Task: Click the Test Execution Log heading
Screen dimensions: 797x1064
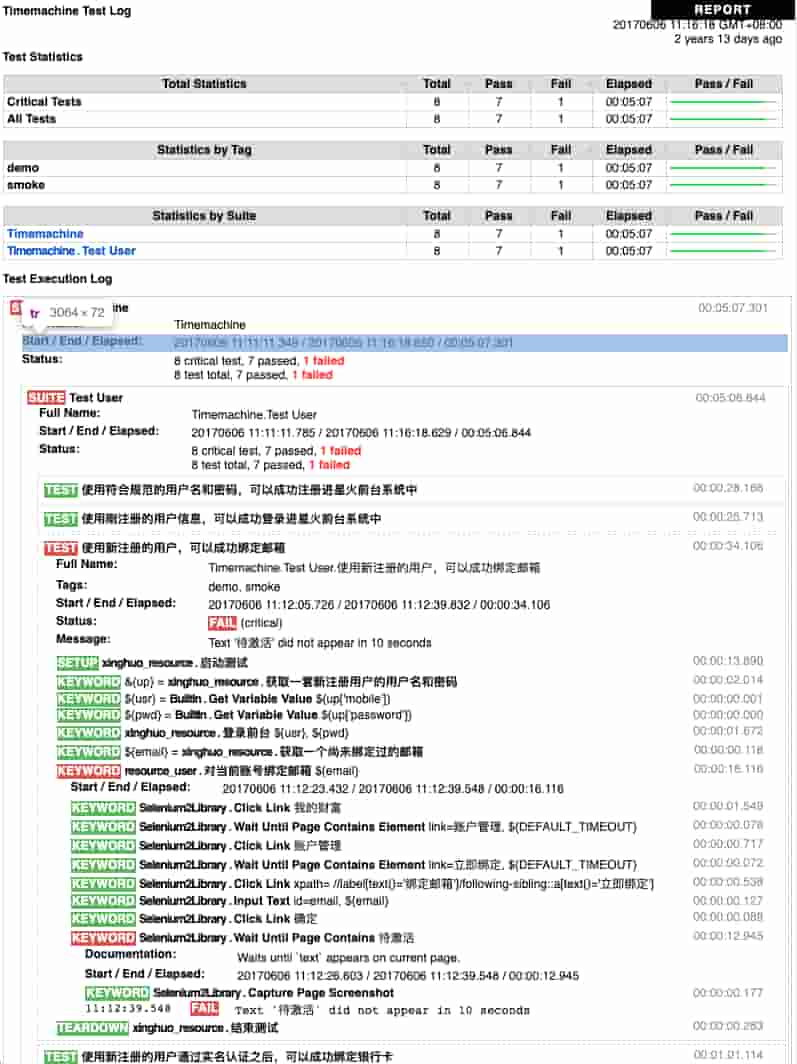Action: click(x=58, y=279)
